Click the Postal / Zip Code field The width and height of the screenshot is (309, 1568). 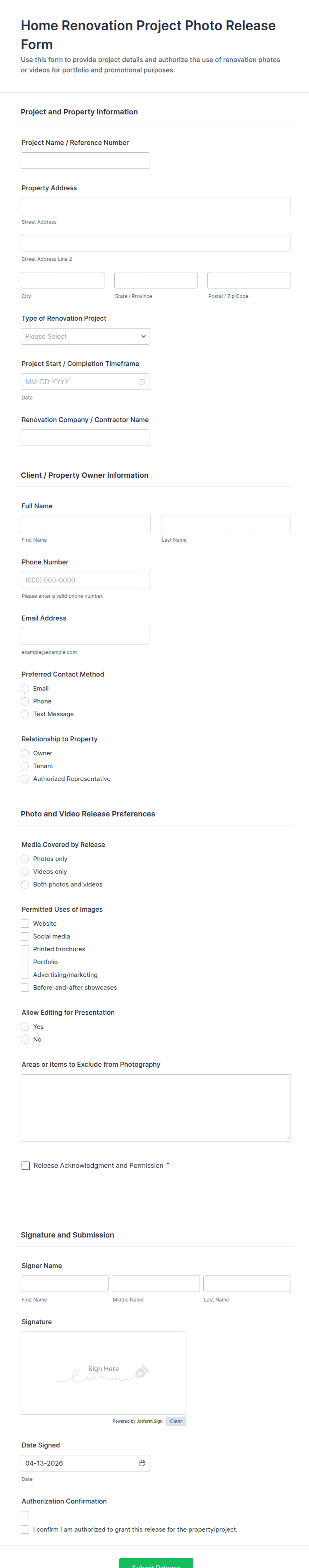[x=249, y=280]
